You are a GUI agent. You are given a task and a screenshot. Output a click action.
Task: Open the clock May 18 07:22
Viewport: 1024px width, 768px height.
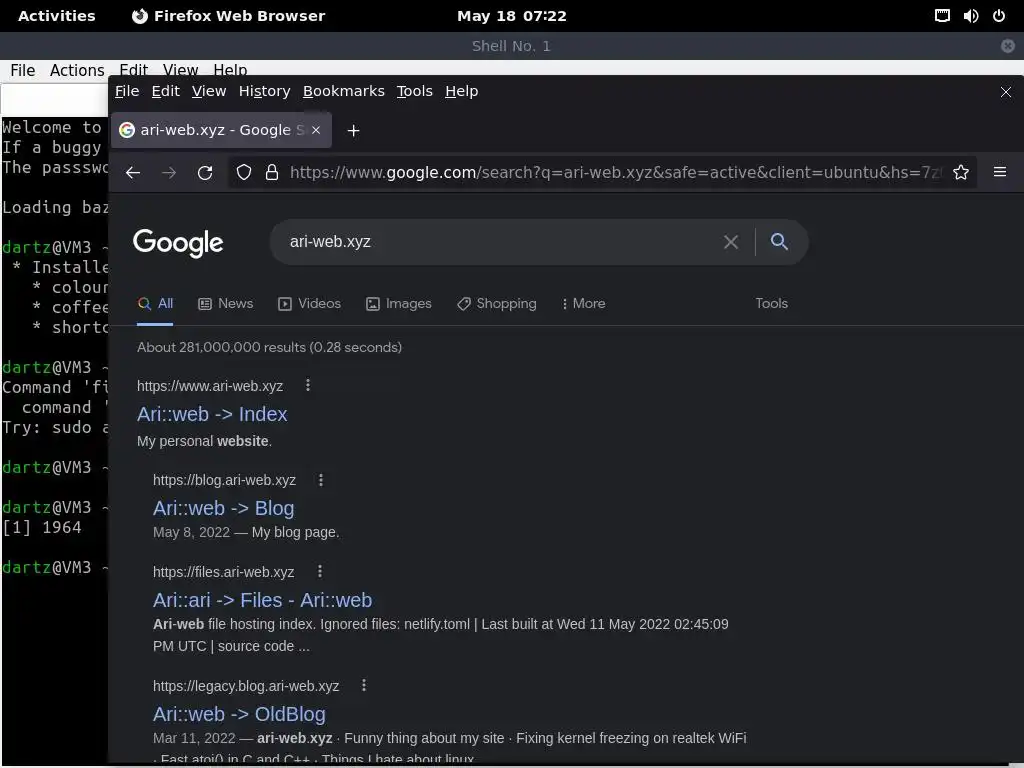pyautogui.click(x=512, y=16)
